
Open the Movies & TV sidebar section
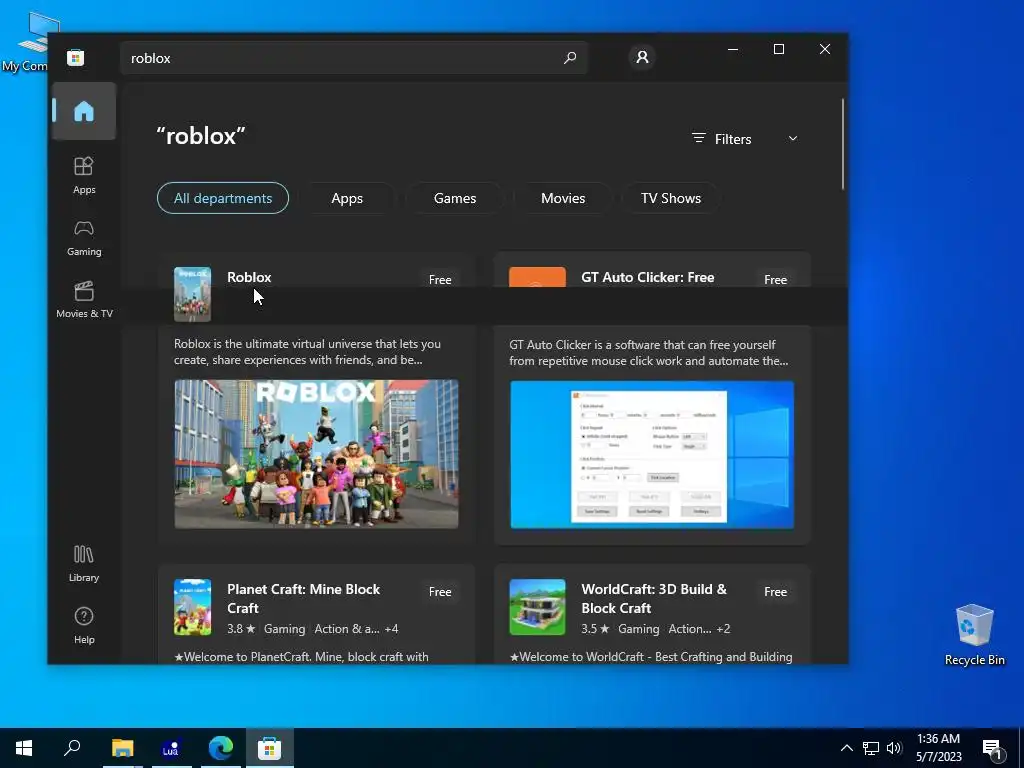[x=84, y=299]
